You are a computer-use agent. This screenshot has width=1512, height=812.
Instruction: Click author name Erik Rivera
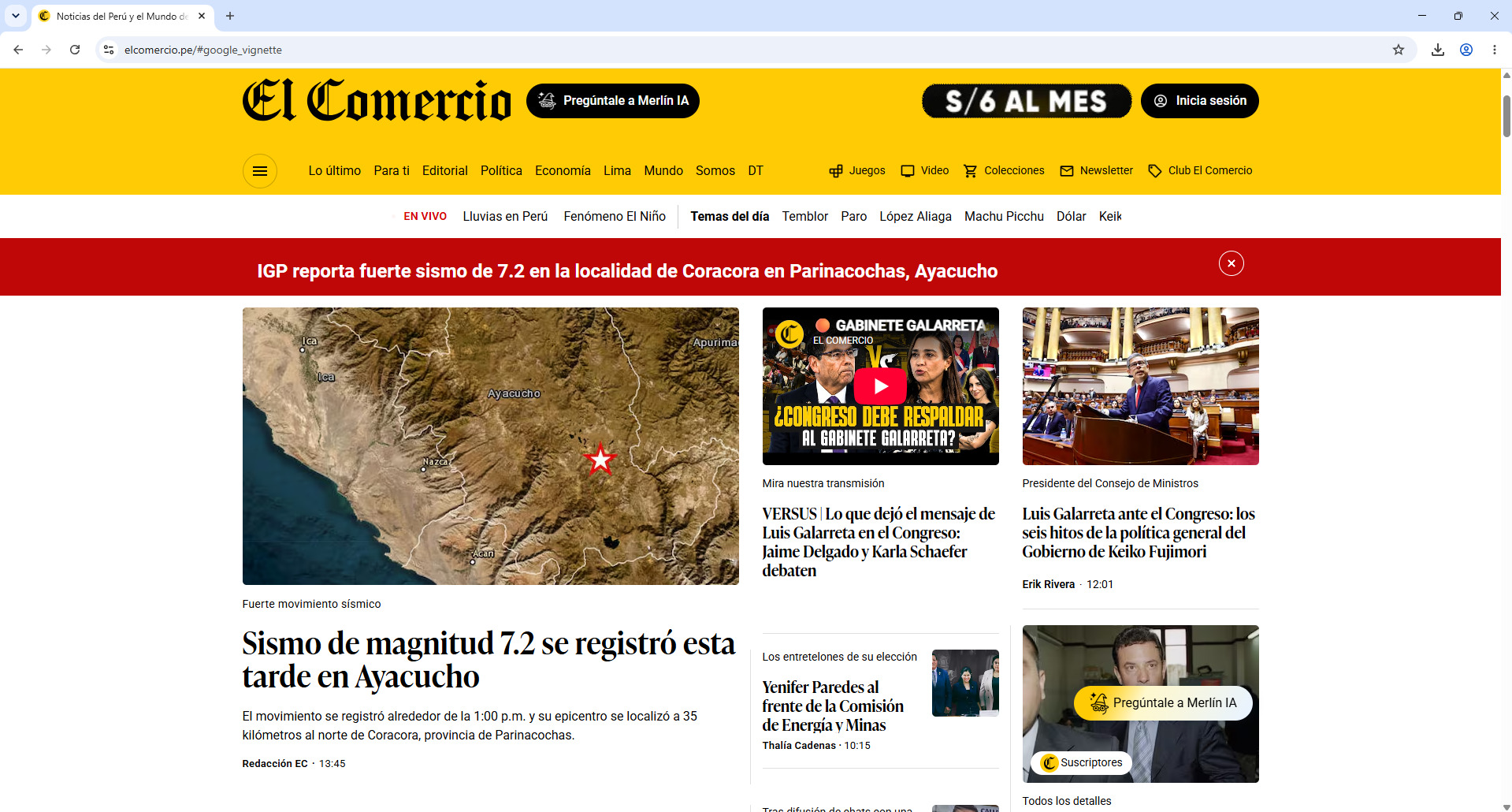[1049, 584]
